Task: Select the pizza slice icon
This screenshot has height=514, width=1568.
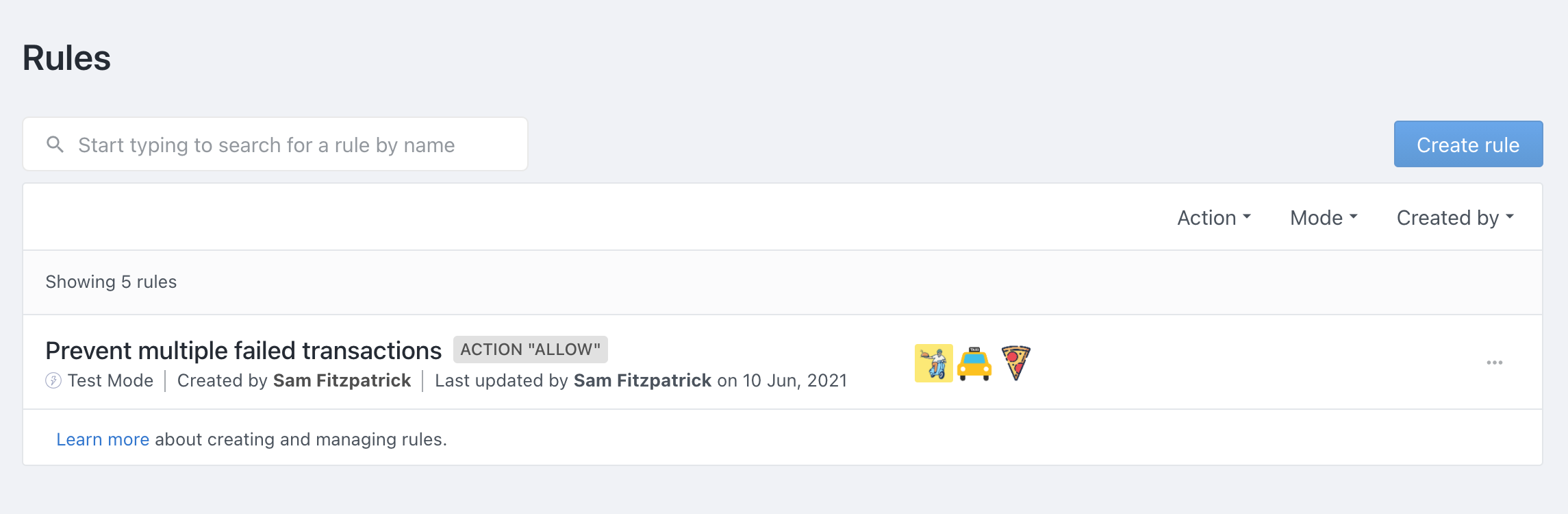Action: tap(1015, 363)
